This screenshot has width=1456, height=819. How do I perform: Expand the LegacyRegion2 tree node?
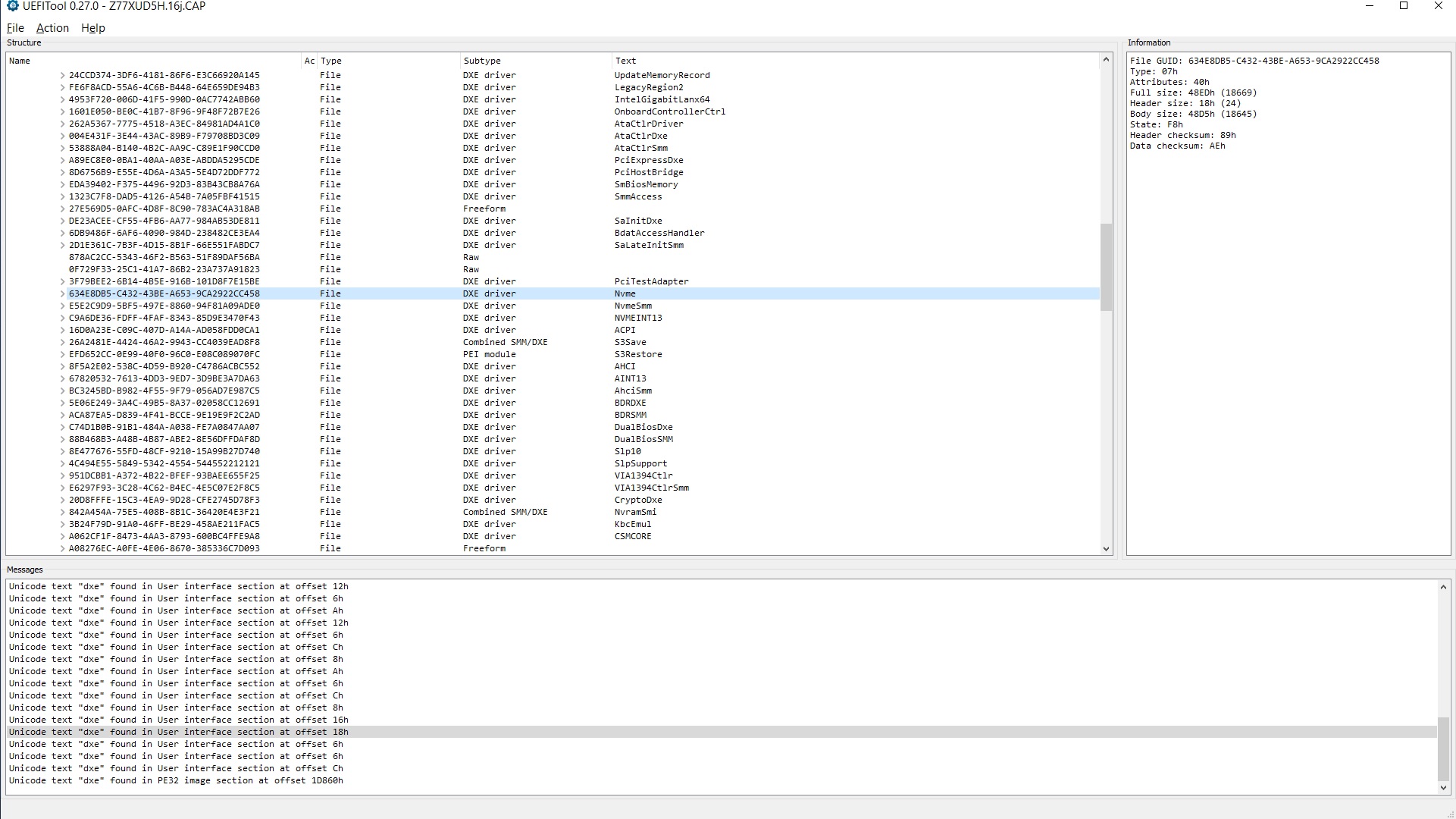click(63, 87)
